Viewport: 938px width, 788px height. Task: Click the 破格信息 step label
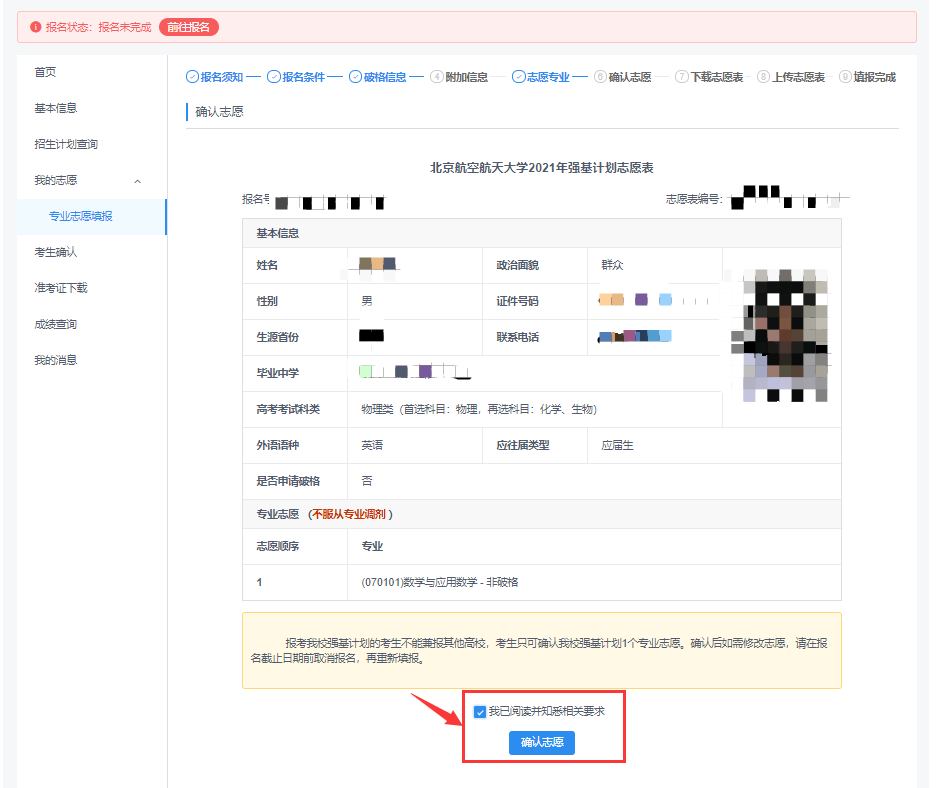tap(385, 77)
